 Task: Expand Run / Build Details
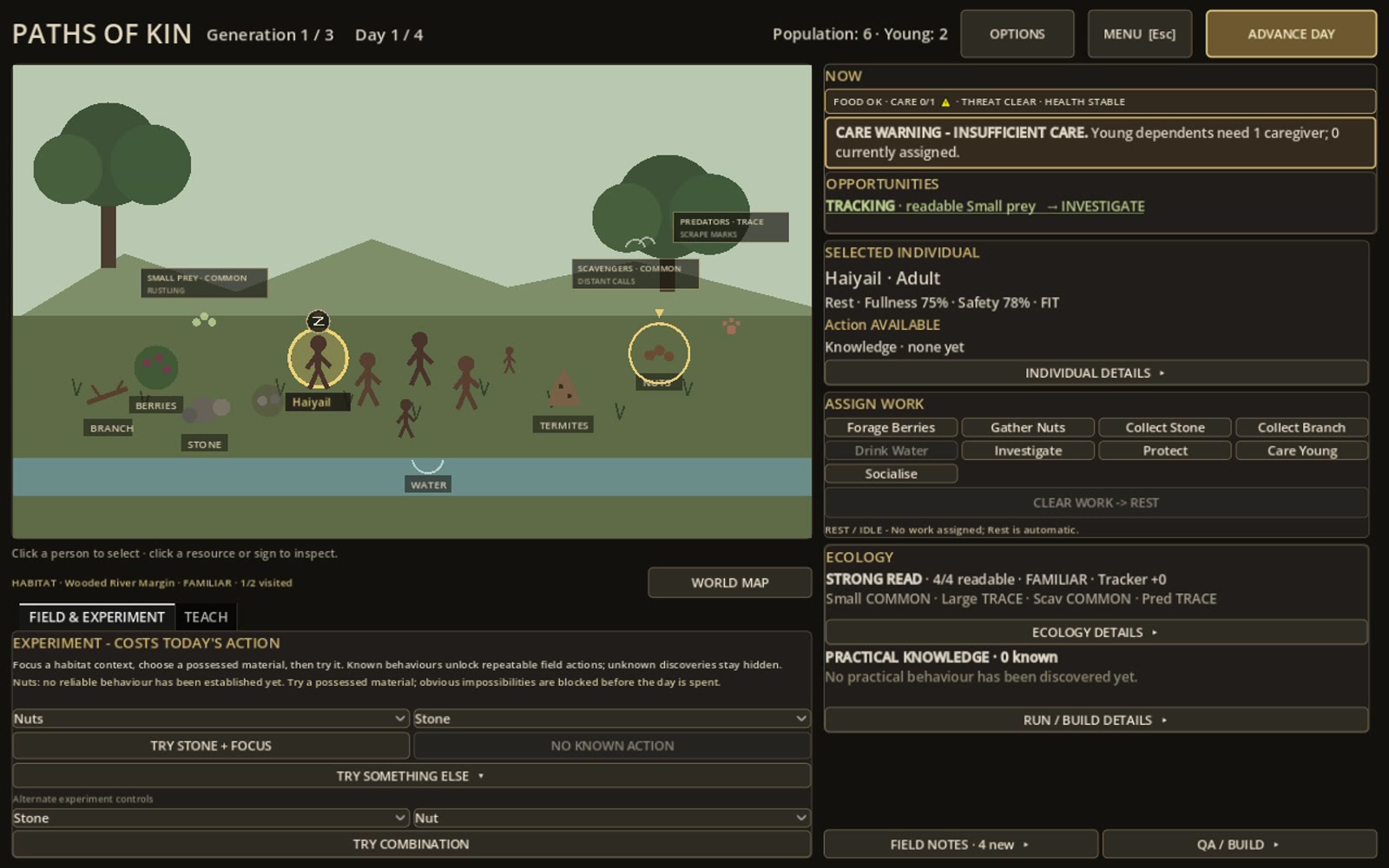tap(1096, 720)
